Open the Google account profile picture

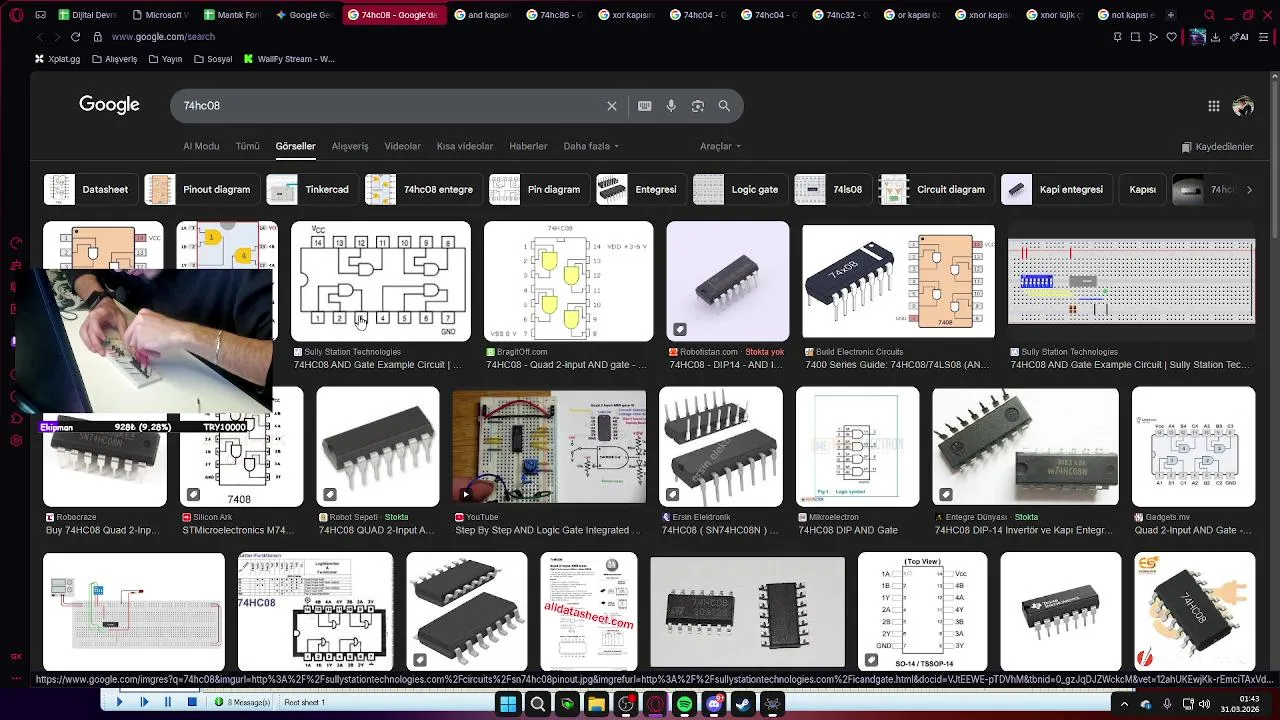click(x=1244, y=106)
